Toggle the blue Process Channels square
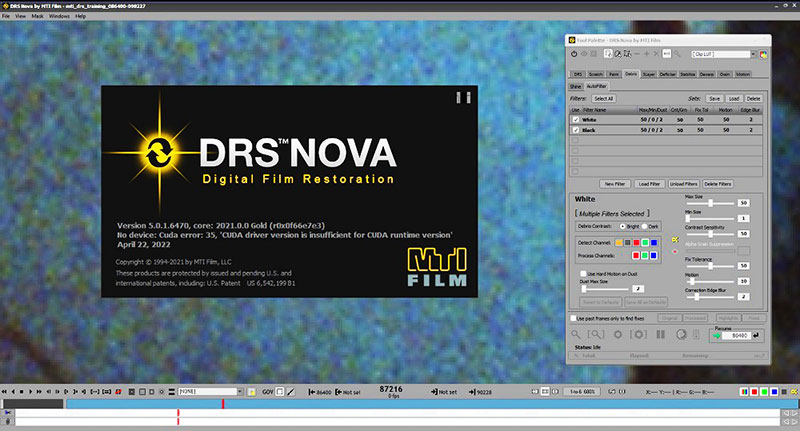The image size is (800, 431). (x=654, y=255)
